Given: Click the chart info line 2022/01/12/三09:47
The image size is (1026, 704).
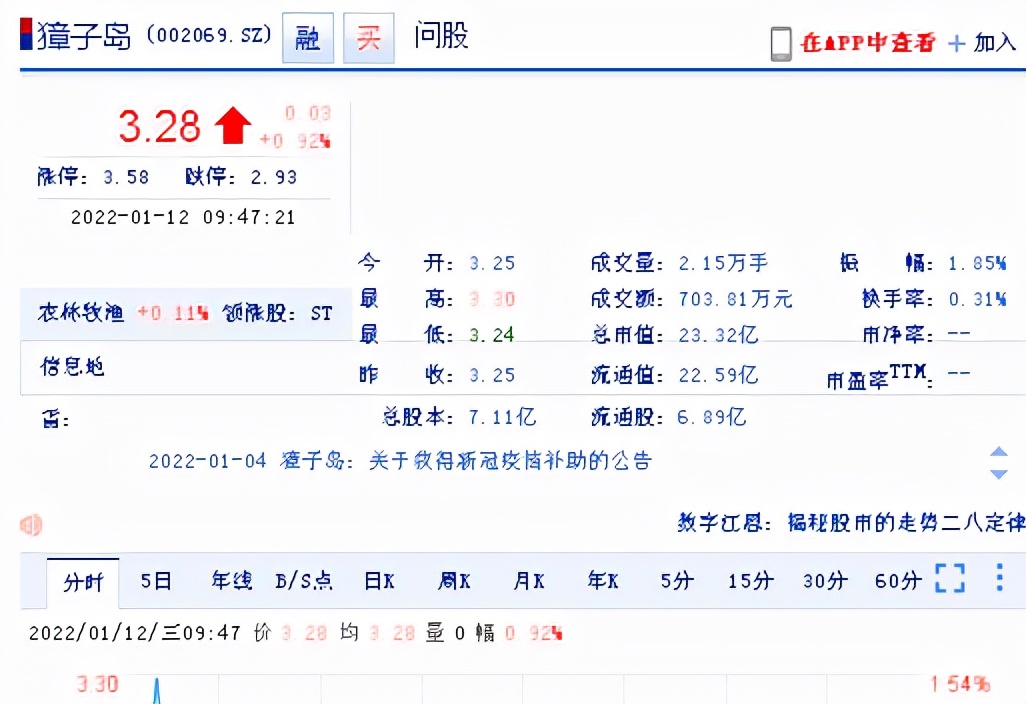Looking at the screenshot, I should point(135,633).
